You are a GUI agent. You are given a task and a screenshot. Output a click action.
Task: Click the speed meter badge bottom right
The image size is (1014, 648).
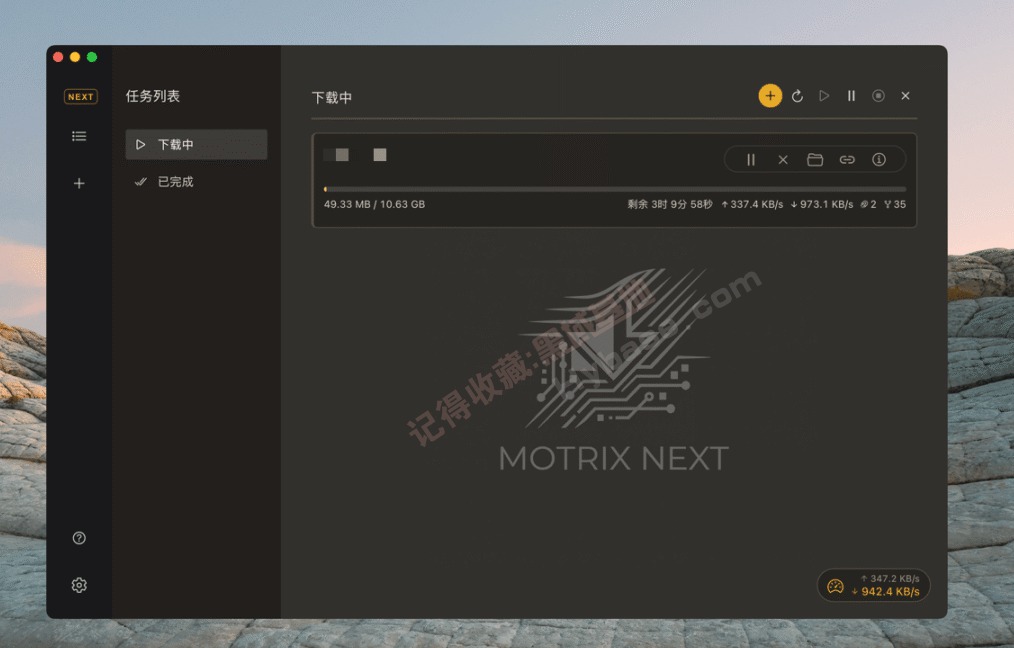pos(874,585)
